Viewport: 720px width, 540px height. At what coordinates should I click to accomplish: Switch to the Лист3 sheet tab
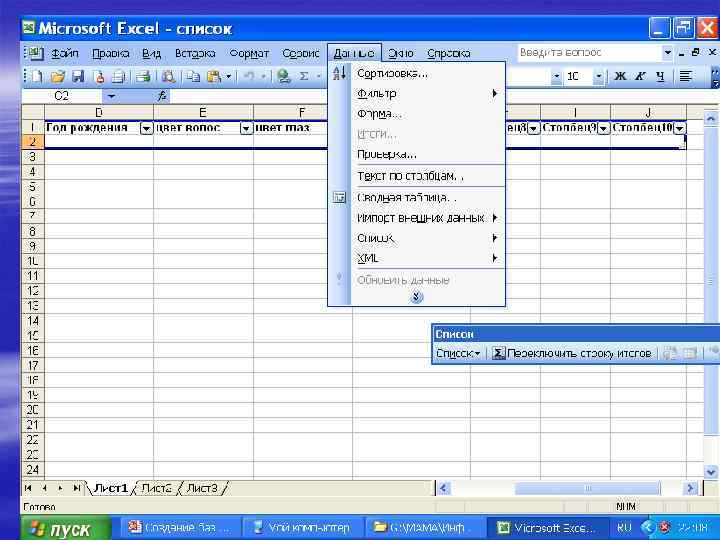click(x=202, y=488)
